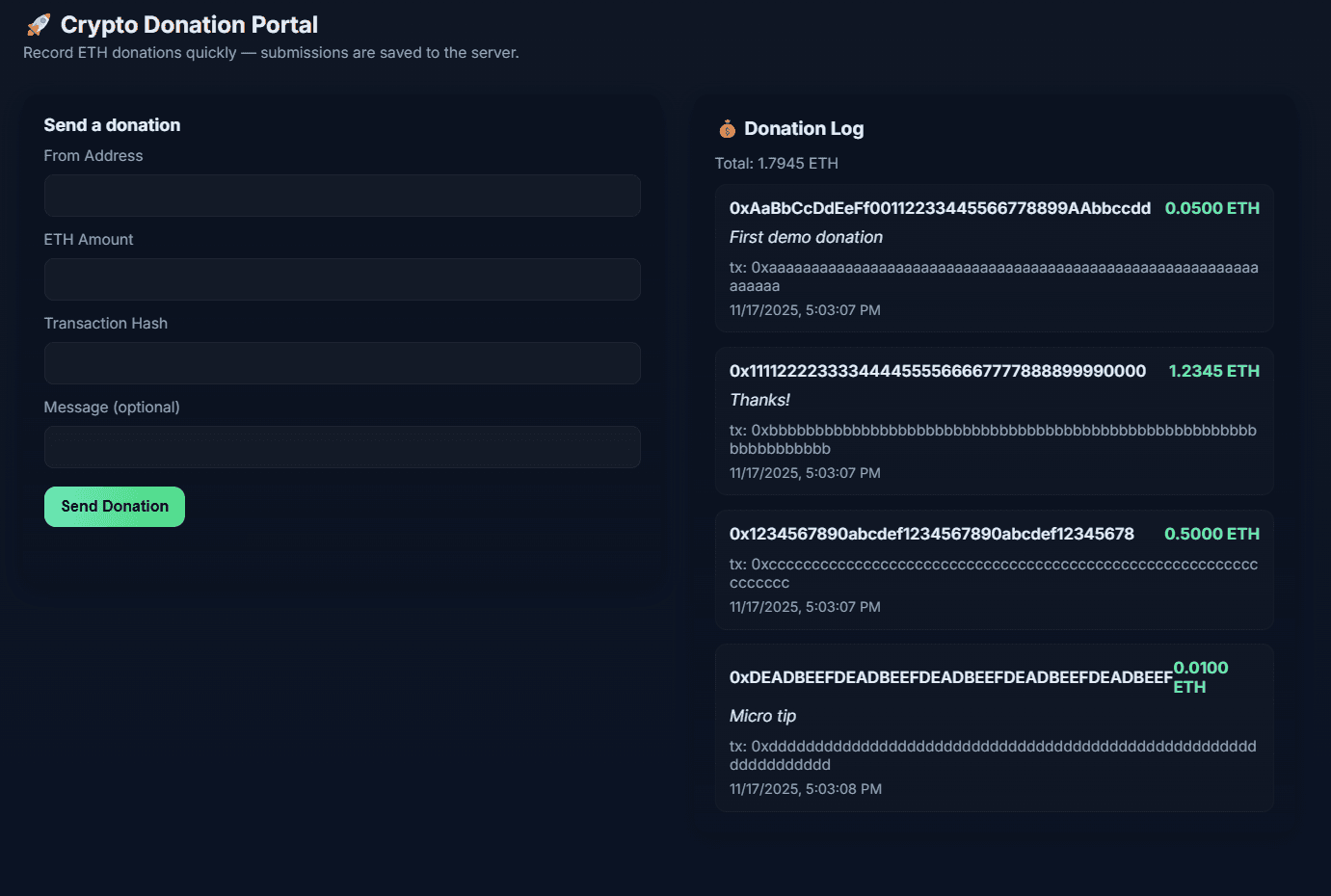1331x896 pixels.
Task: Click the 'Thanks!' donation message
Action: pos(760,399)
